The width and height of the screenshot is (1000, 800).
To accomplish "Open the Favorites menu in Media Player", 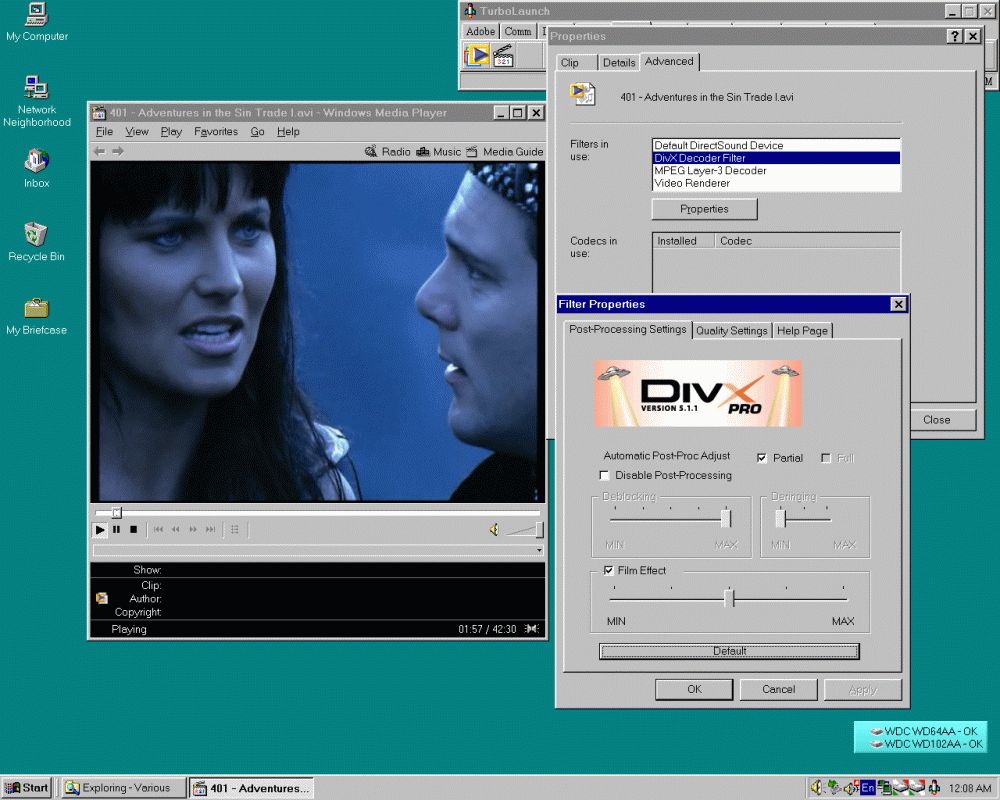I will 215,131.
